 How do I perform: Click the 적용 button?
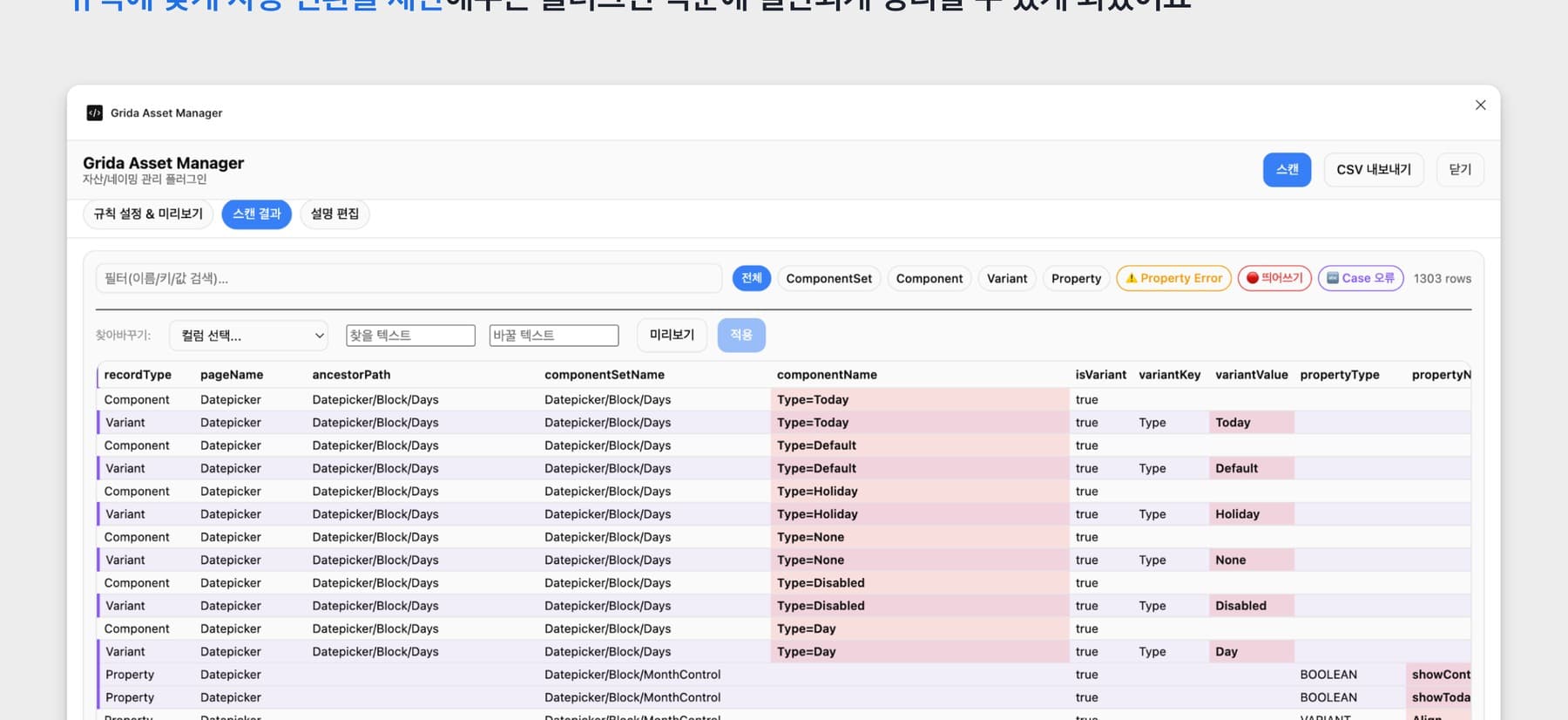tap(741, 335)
